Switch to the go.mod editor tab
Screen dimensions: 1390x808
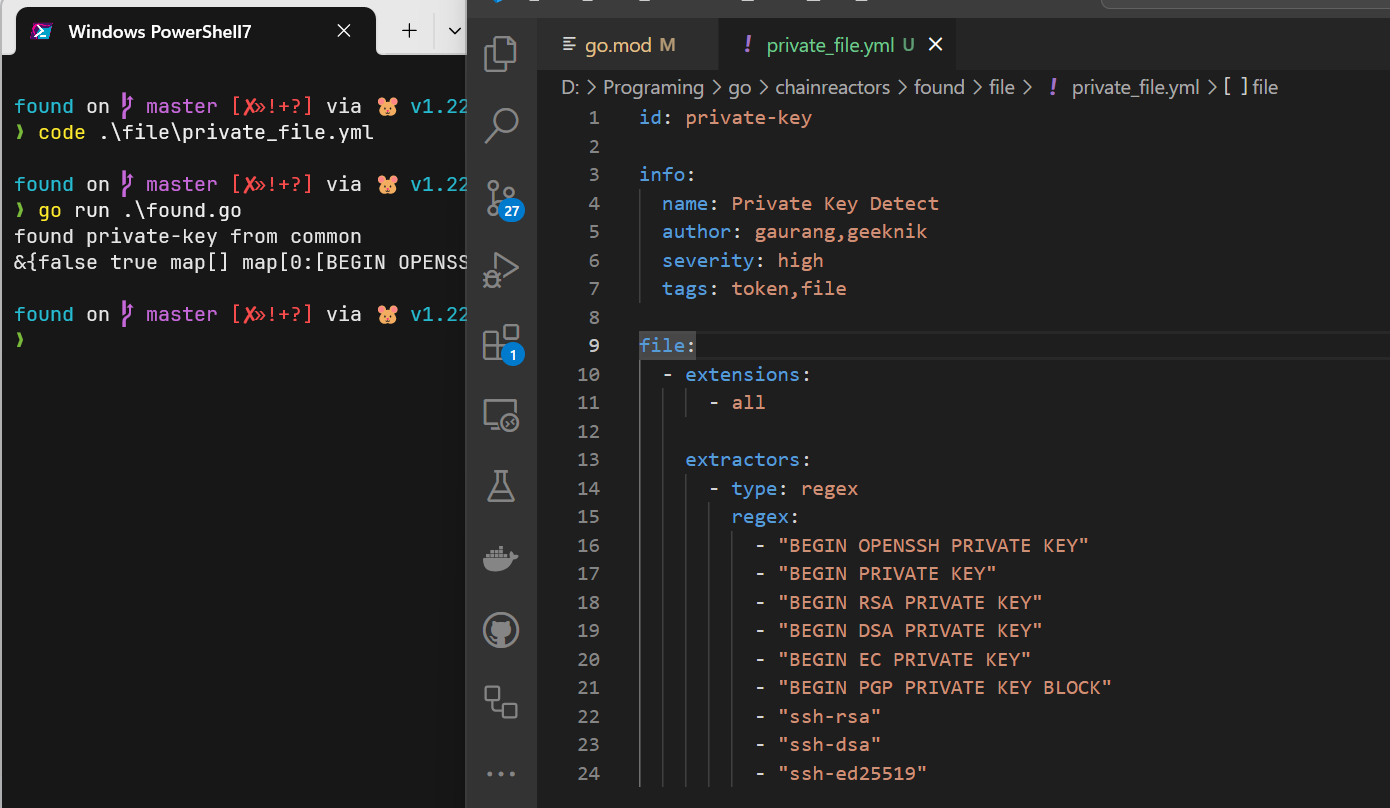click(x=627, y=45)
